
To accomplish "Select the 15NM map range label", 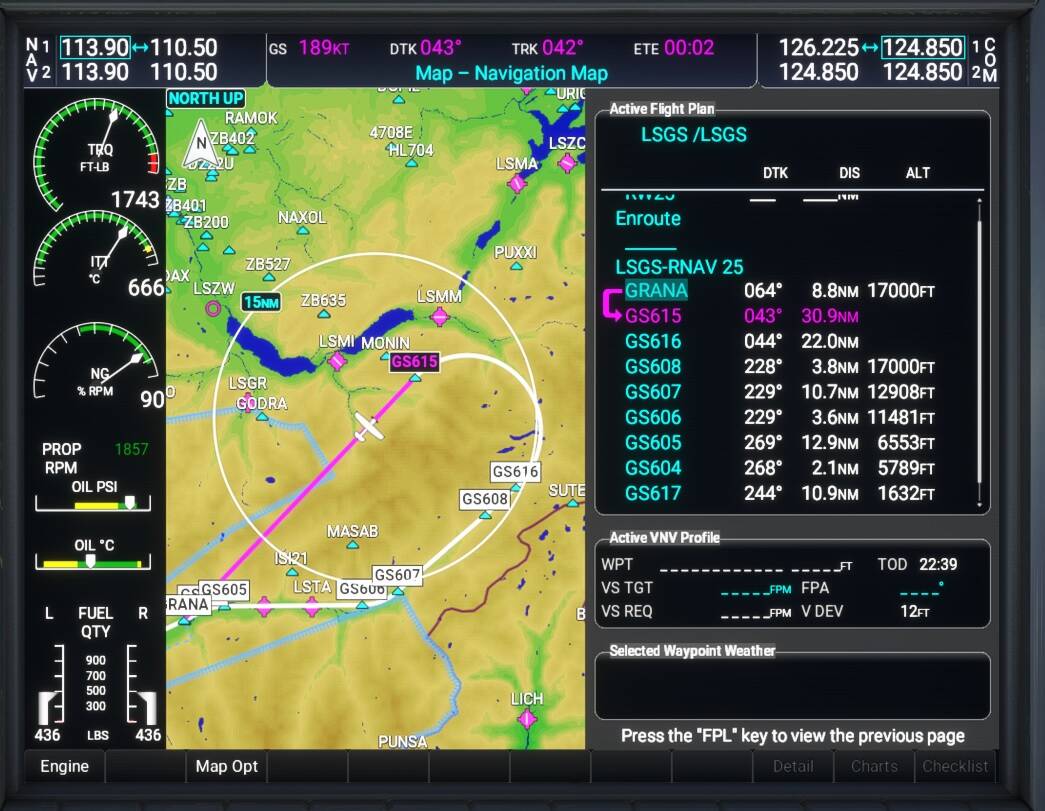I will [261, 302].
